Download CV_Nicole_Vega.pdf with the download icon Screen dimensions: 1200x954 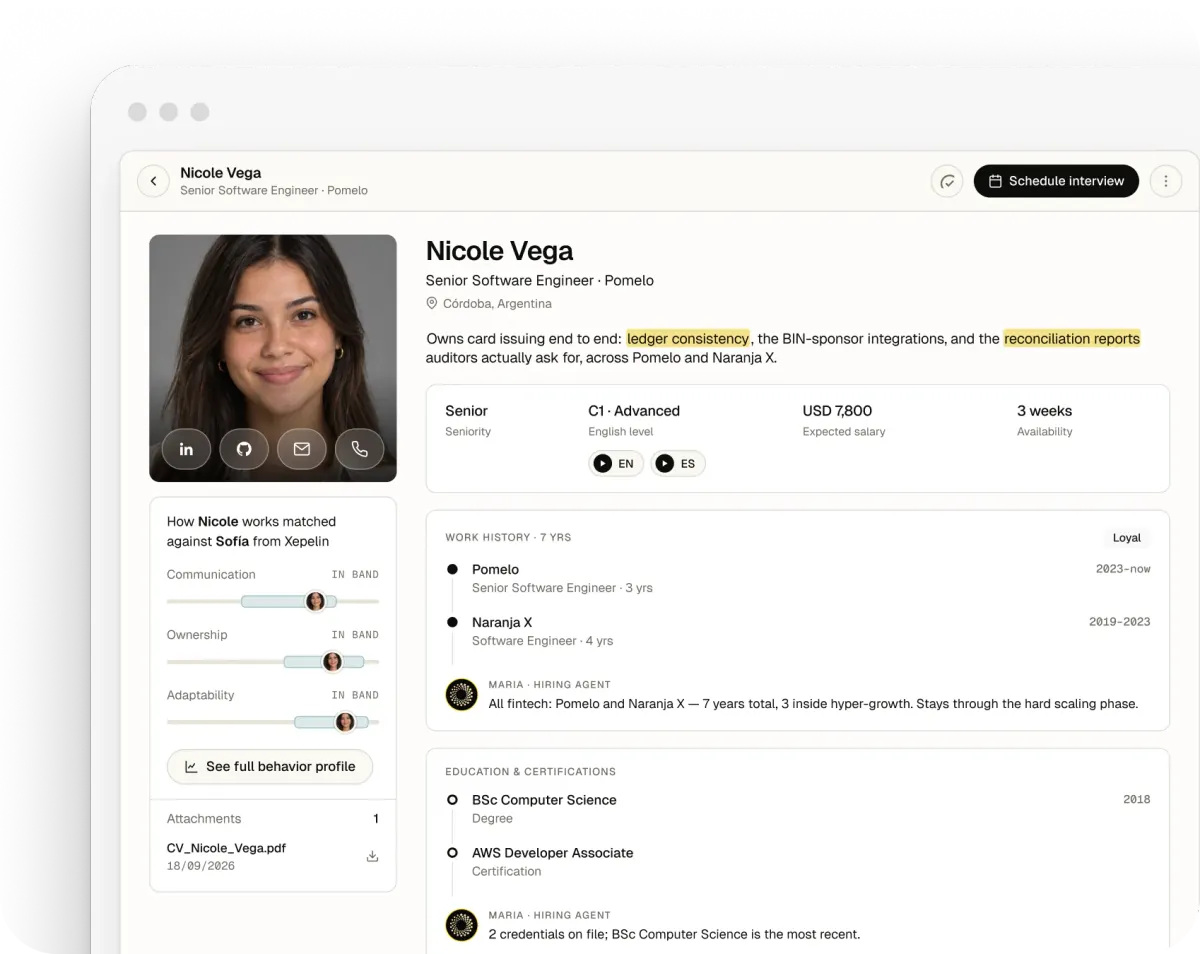[372, 856]
